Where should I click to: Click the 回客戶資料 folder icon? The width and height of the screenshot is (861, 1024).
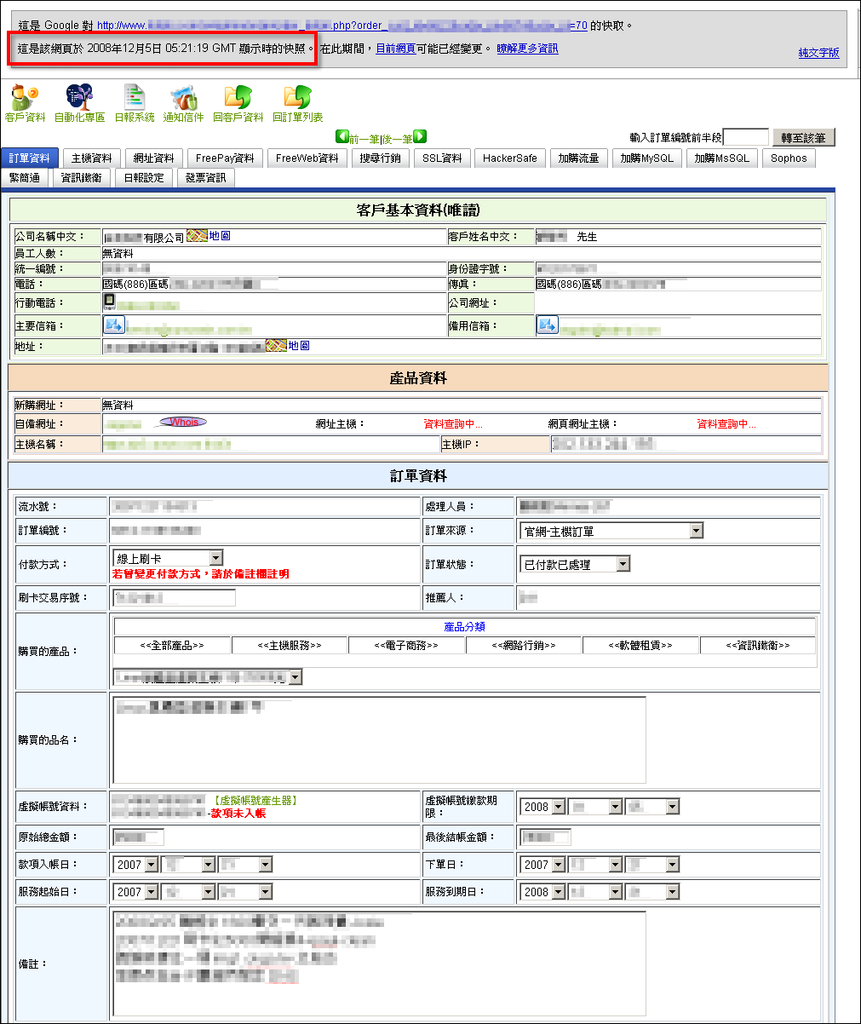238,103
